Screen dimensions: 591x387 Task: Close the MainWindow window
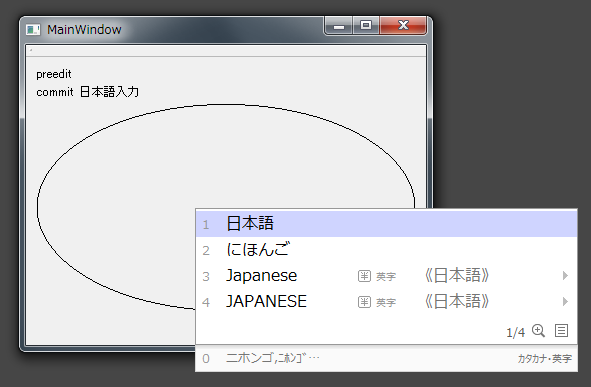point(403,26)
